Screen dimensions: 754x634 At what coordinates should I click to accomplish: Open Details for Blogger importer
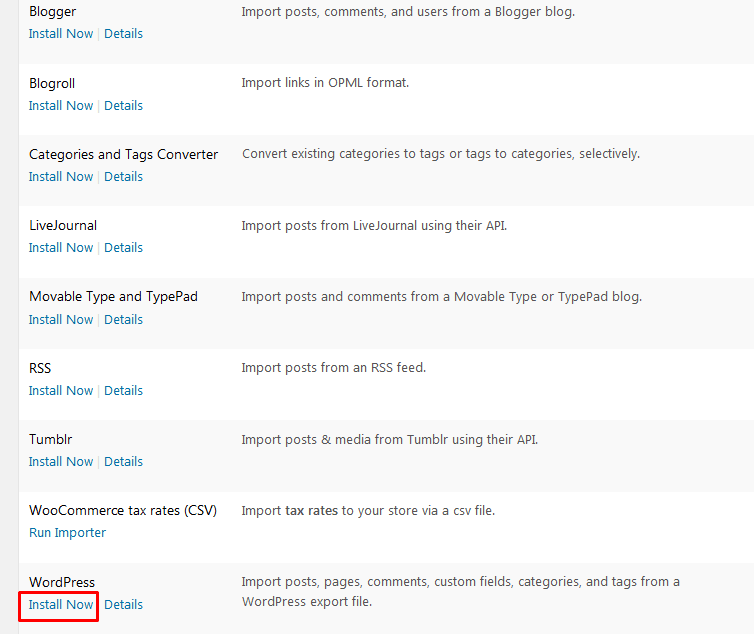tap(123, 34)
